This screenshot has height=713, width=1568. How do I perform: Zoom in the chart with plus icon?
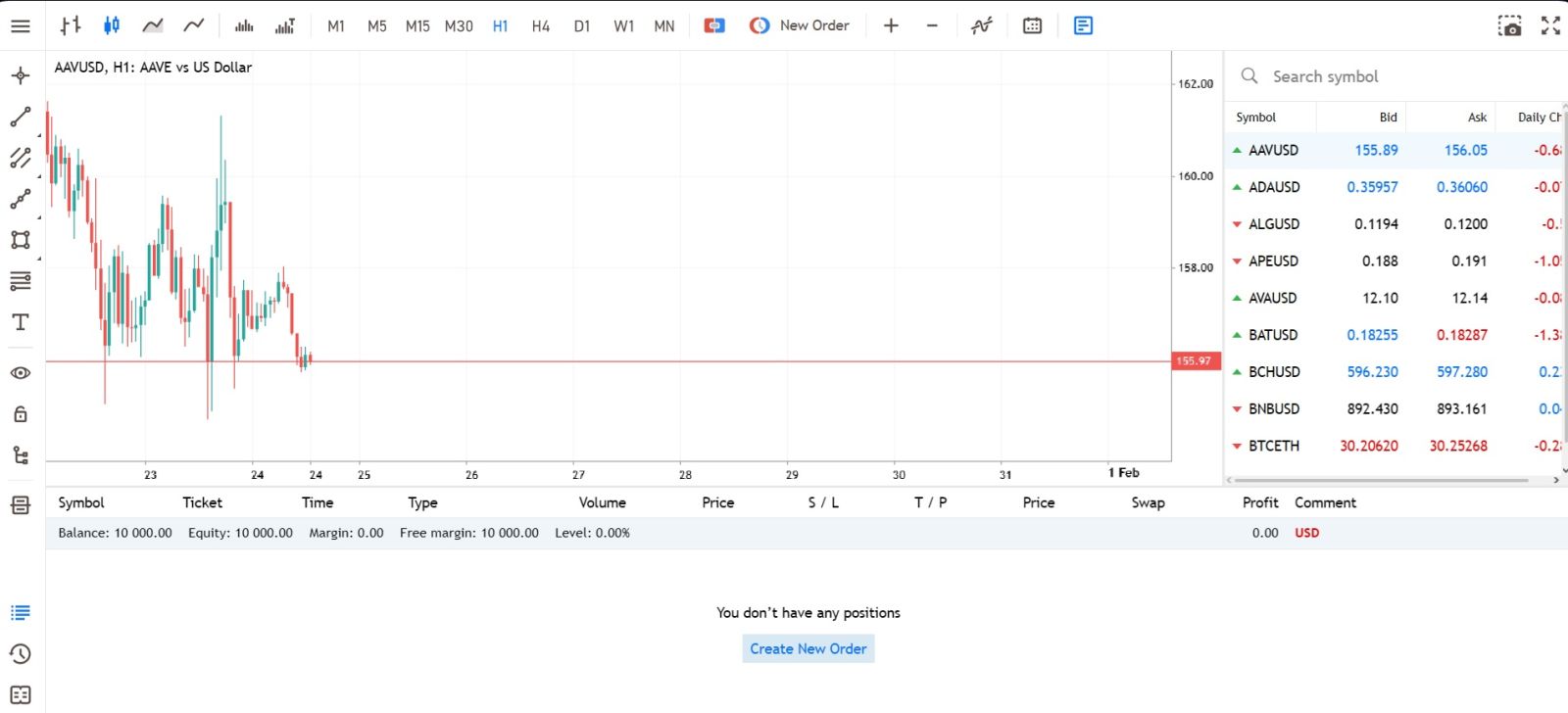pos(891,26)
